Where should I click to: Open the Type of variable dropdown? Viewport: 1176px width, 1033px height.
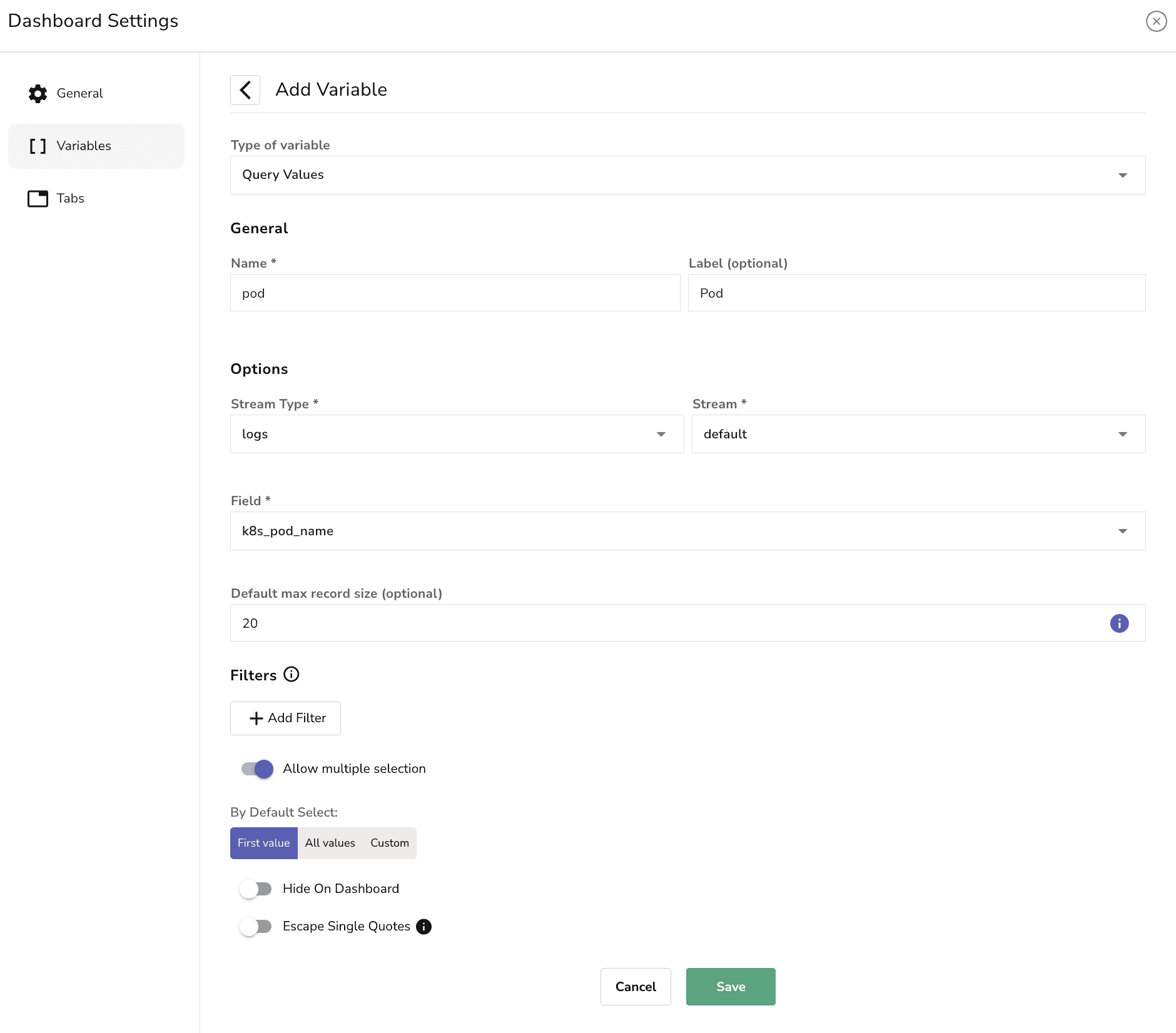1123,175
